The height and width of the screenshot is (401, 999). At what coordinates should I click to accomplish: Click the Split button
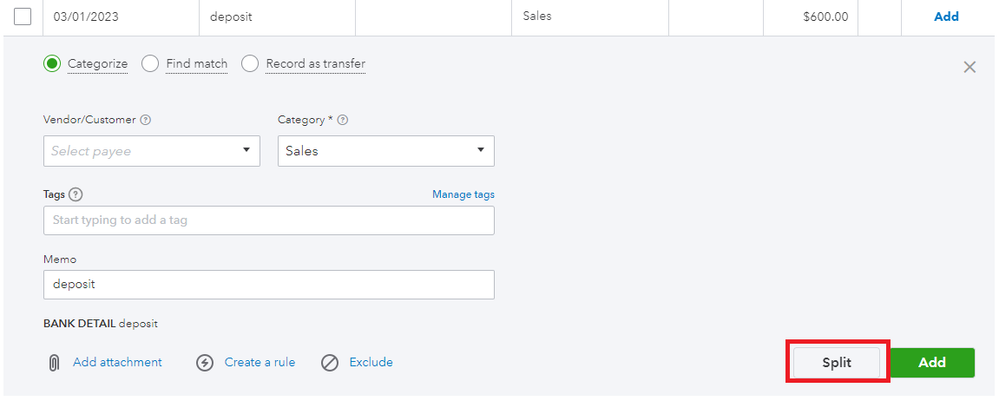click(836, 363)
